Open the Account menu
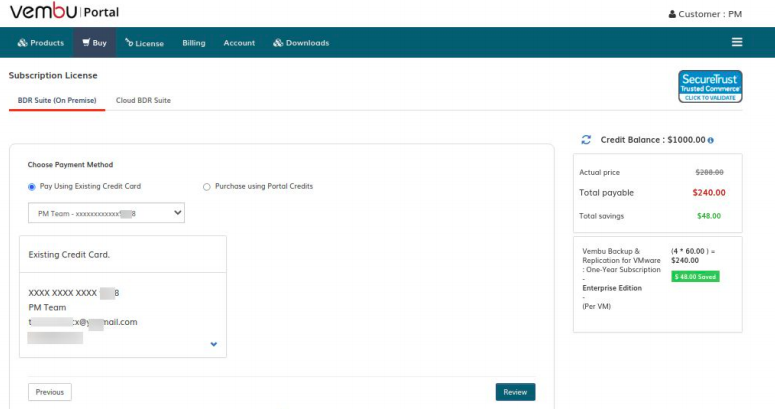This screenshot has height=409, width=775. click(239, 43)
